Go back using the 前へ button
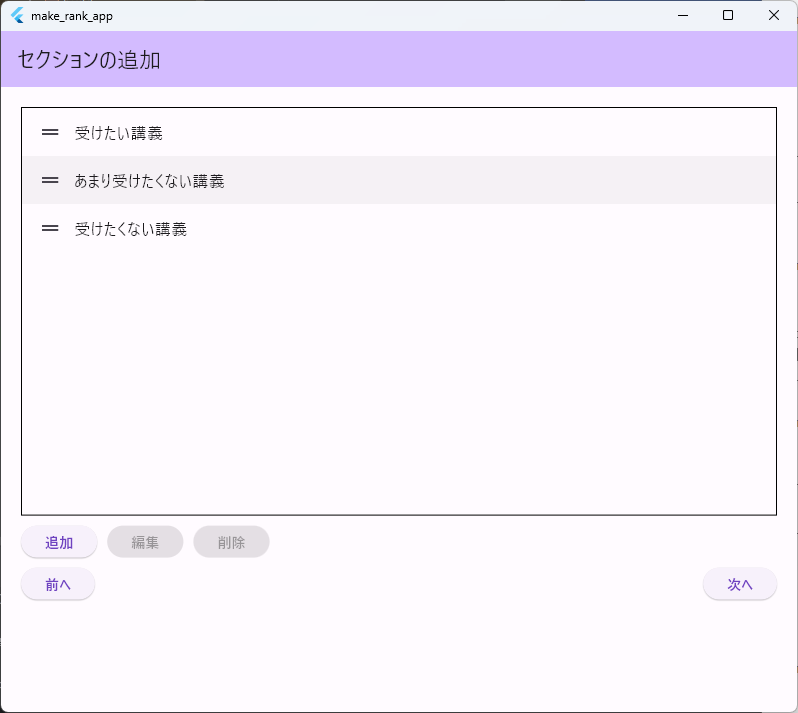798x713 pixels. [x=58, y=584]
